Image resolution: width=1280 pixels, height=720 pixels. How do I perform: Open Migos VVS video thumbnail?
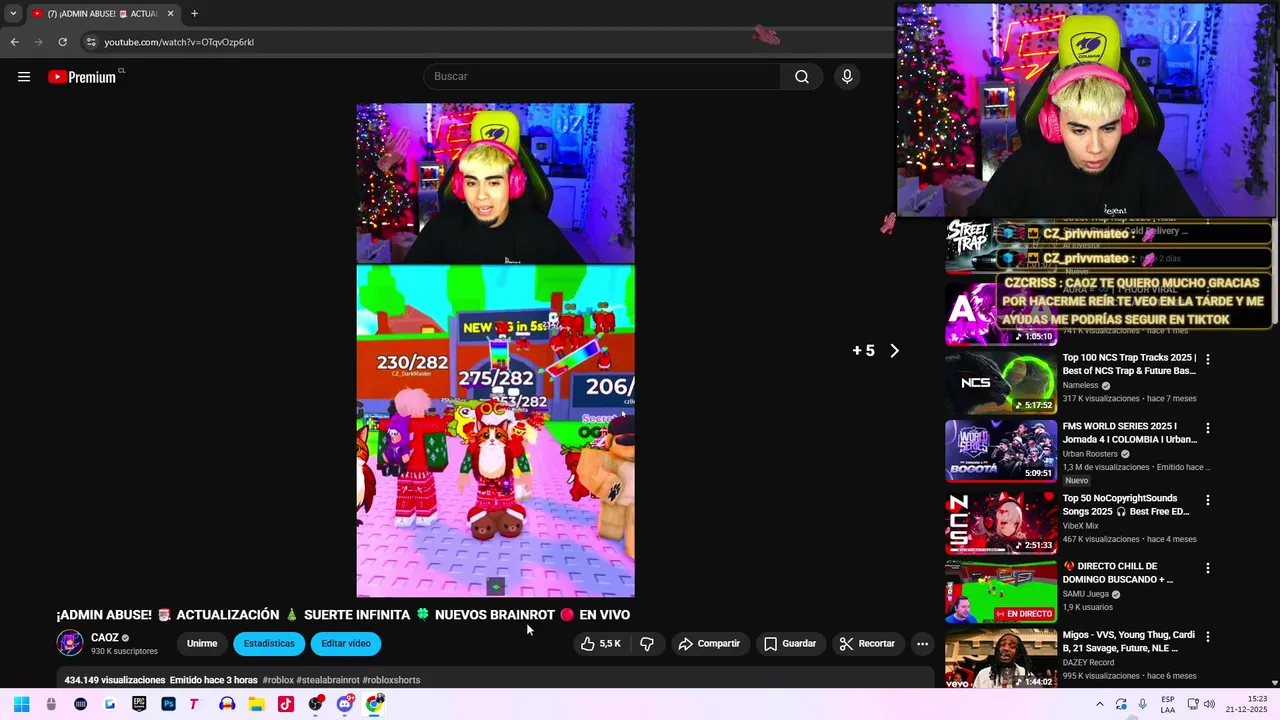click(1001, 658)
